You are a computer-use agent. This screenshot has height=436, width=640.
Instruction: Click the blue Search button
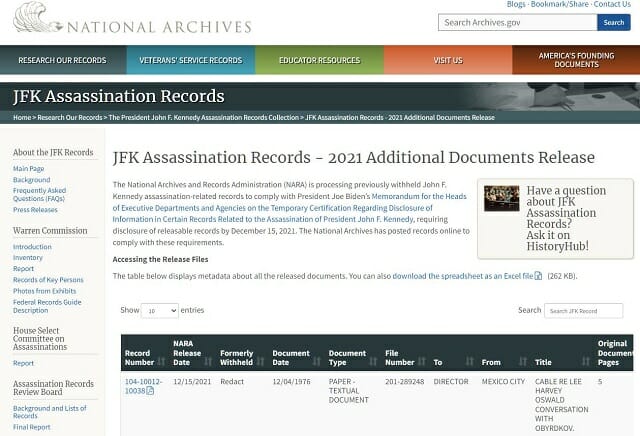tap(613, 22)
